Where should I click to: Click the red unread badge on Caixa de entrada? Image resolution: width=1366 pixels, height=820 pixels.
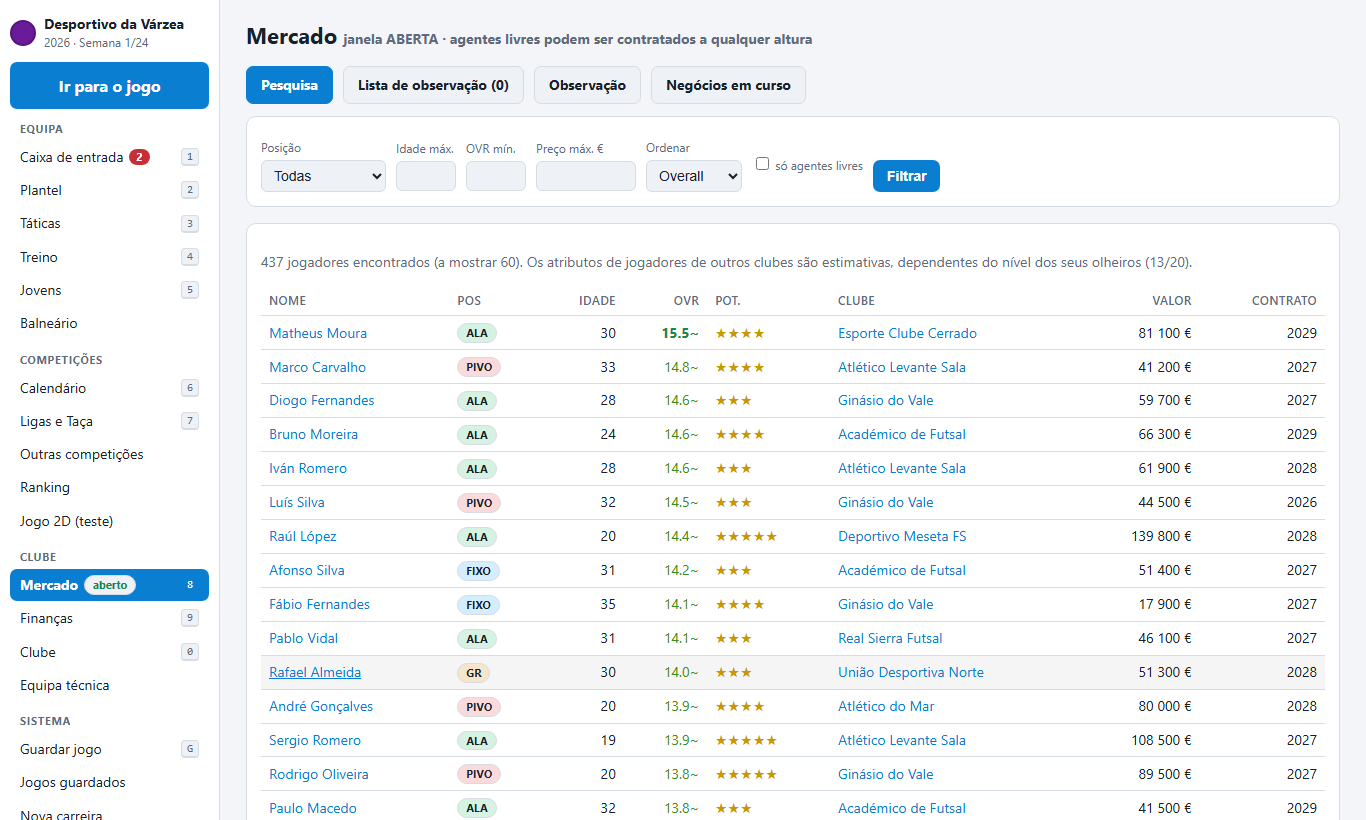tap(139, 157)
